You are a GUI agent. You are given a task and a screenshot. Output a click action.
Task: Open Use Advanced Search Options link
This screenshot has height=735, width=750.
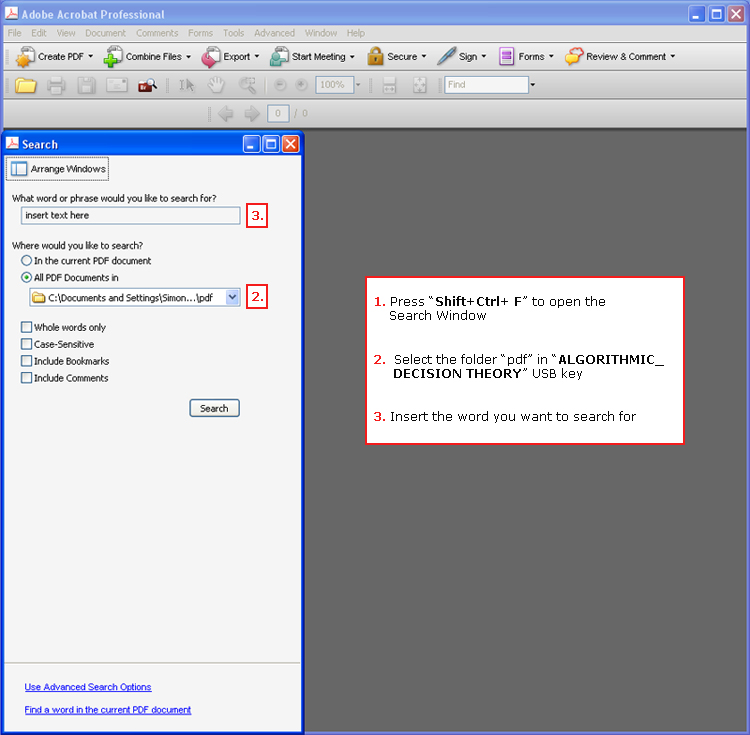[88, 687]
